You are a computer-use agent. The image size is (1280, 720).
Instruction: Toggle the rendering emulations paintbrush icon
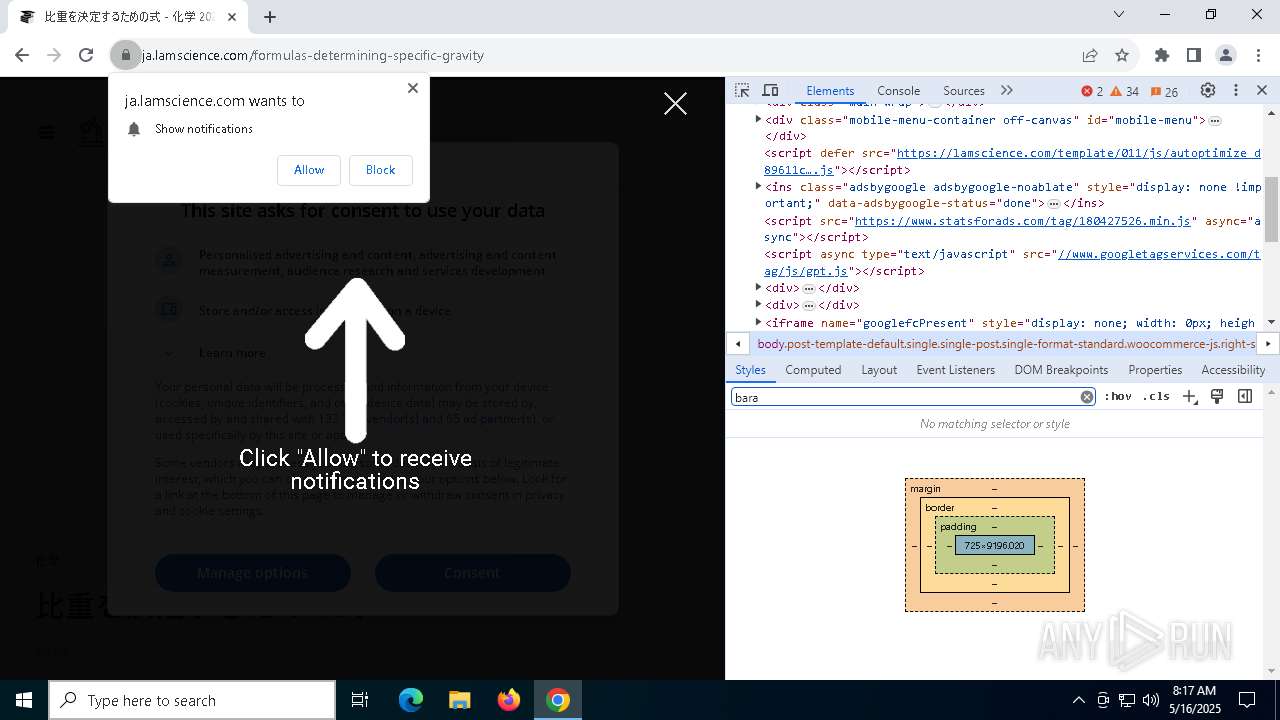tap(1217, 397)
